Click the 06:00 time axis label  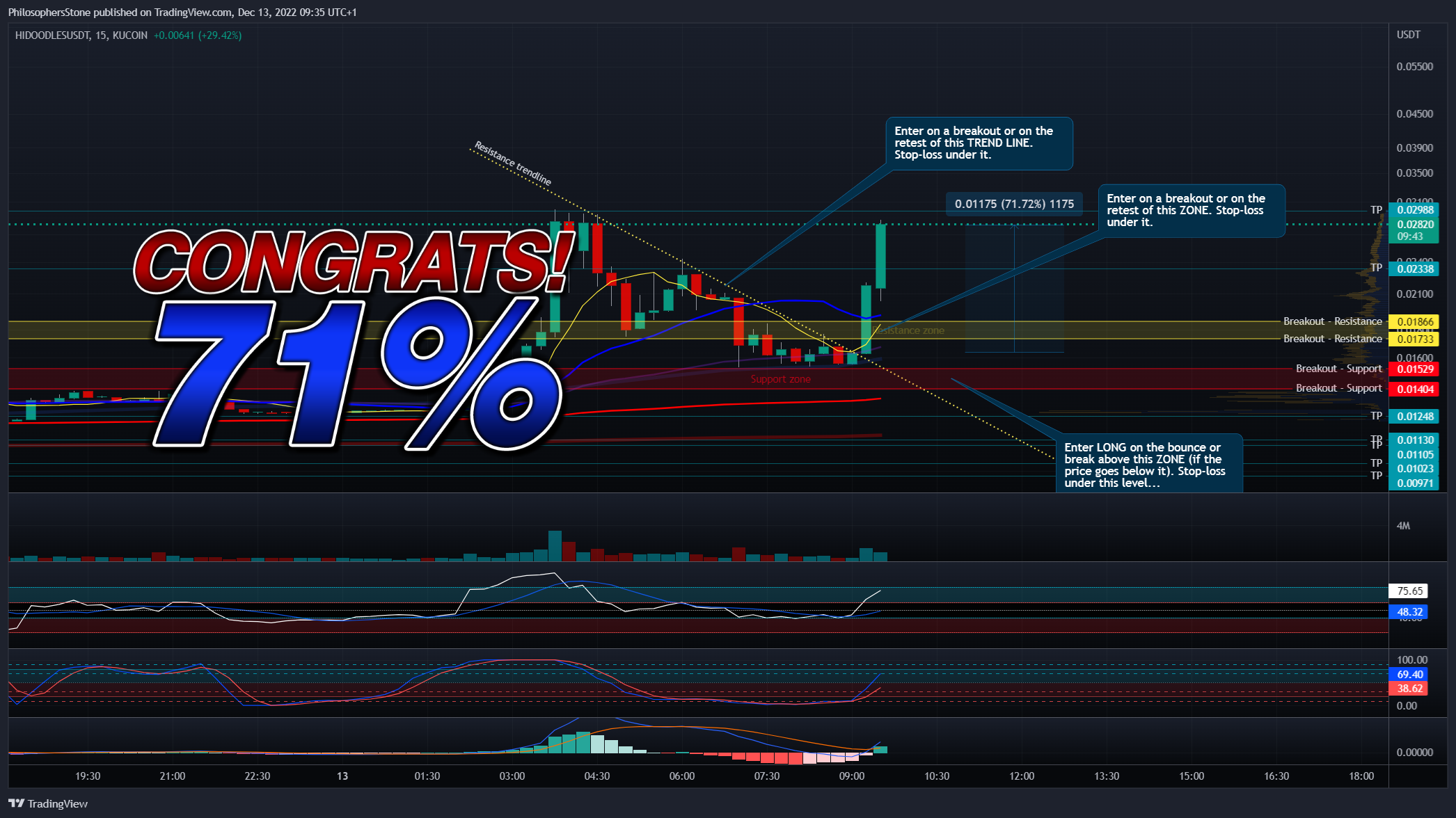(x=682, y=776)
